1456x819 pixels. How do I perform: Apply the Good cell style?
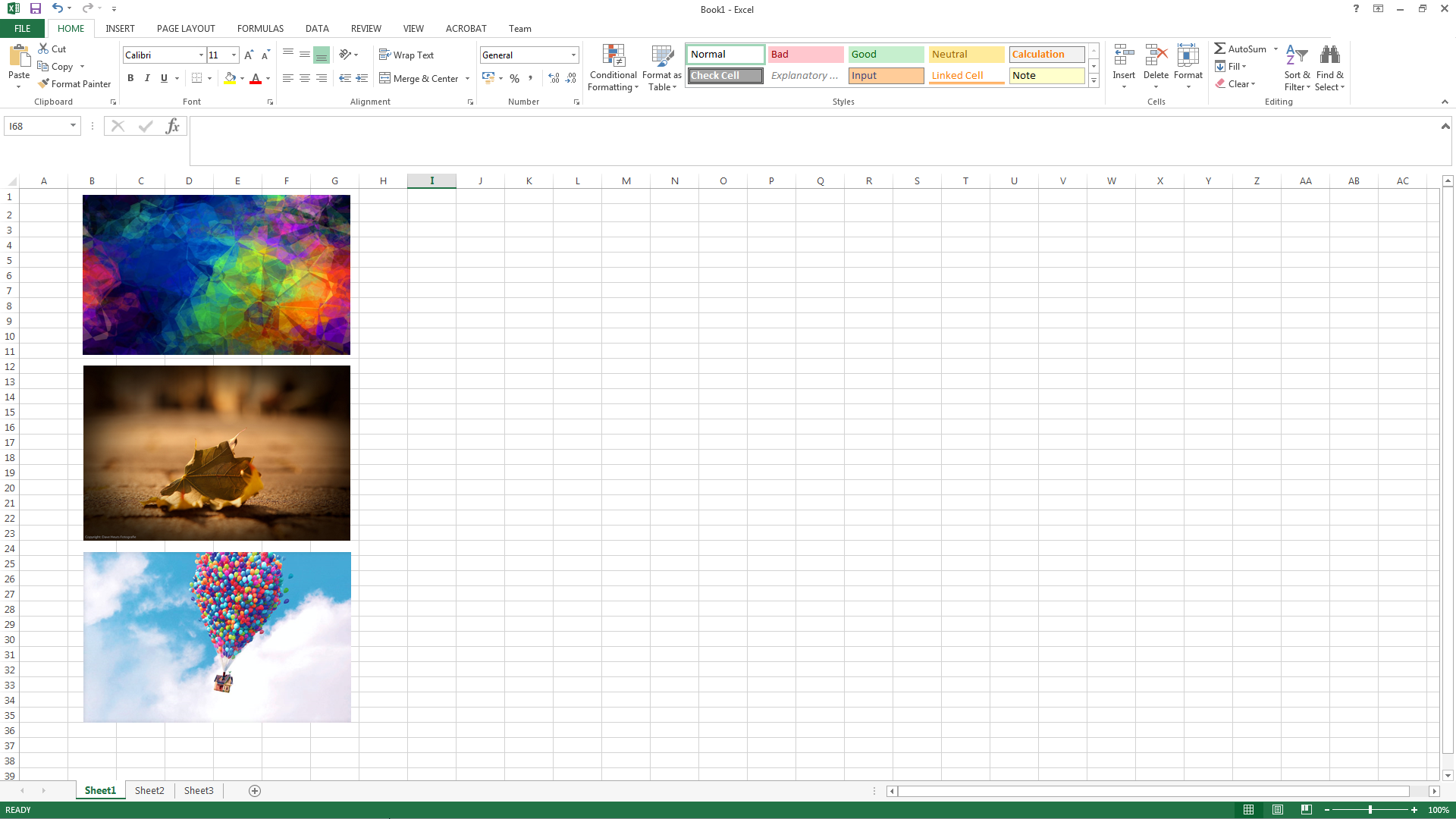(x=885, y=54)
